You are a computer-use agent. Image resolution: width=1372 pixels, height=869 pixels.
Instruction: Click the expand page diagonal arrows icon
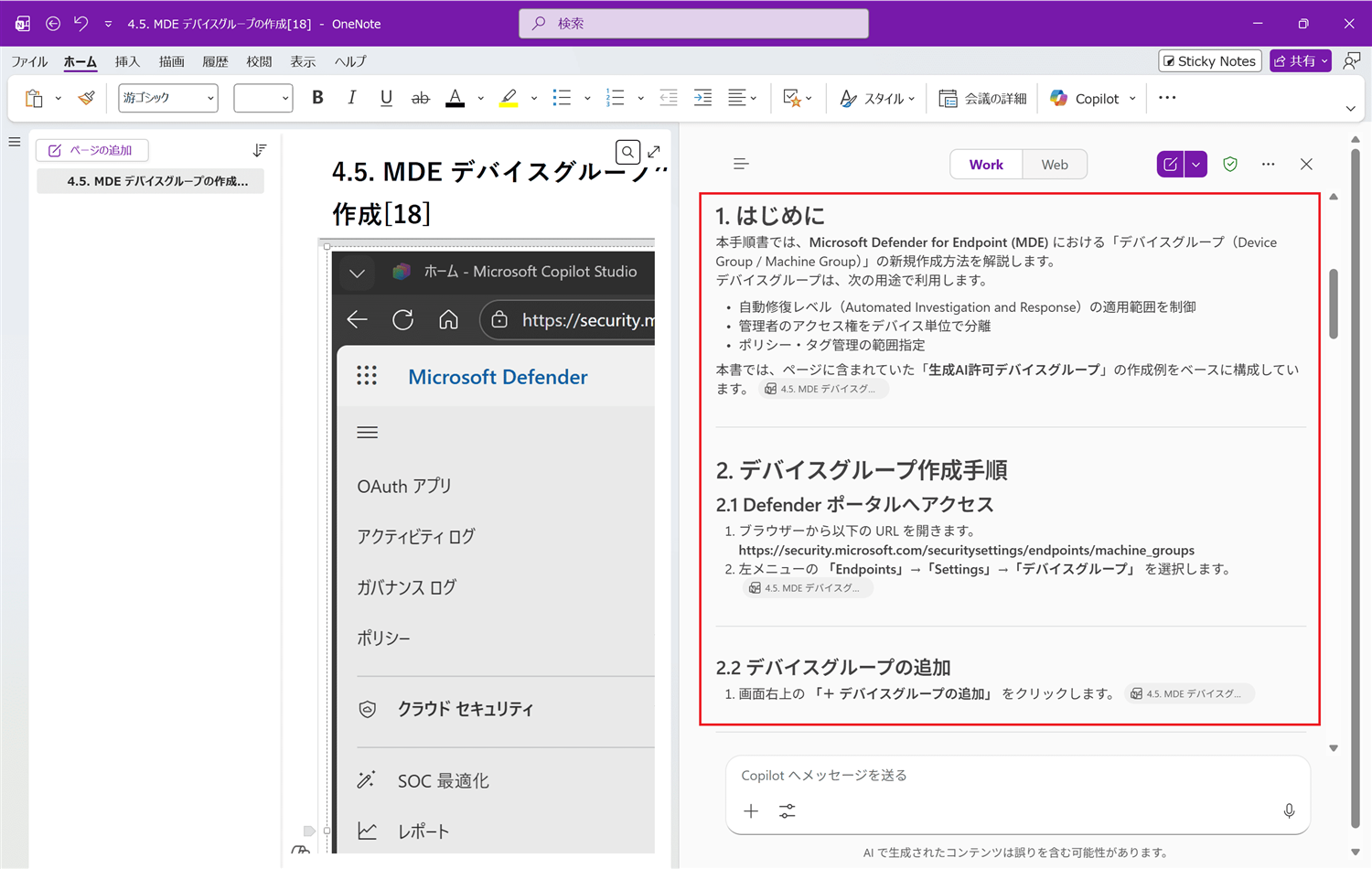pos(654,152)
